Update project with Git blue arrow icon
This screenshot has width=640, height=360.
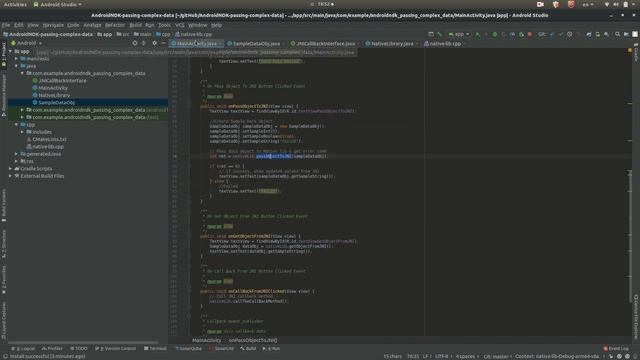coord(552,35)
